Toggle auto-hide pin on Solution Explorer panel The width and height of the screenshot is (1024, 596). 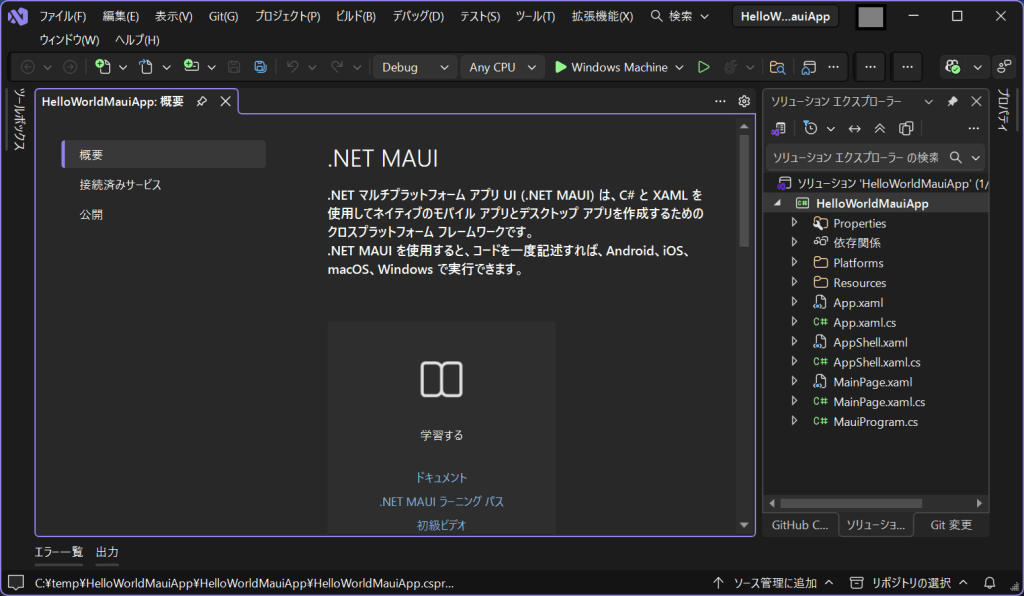pyautogui.click(x=952, y=102)
